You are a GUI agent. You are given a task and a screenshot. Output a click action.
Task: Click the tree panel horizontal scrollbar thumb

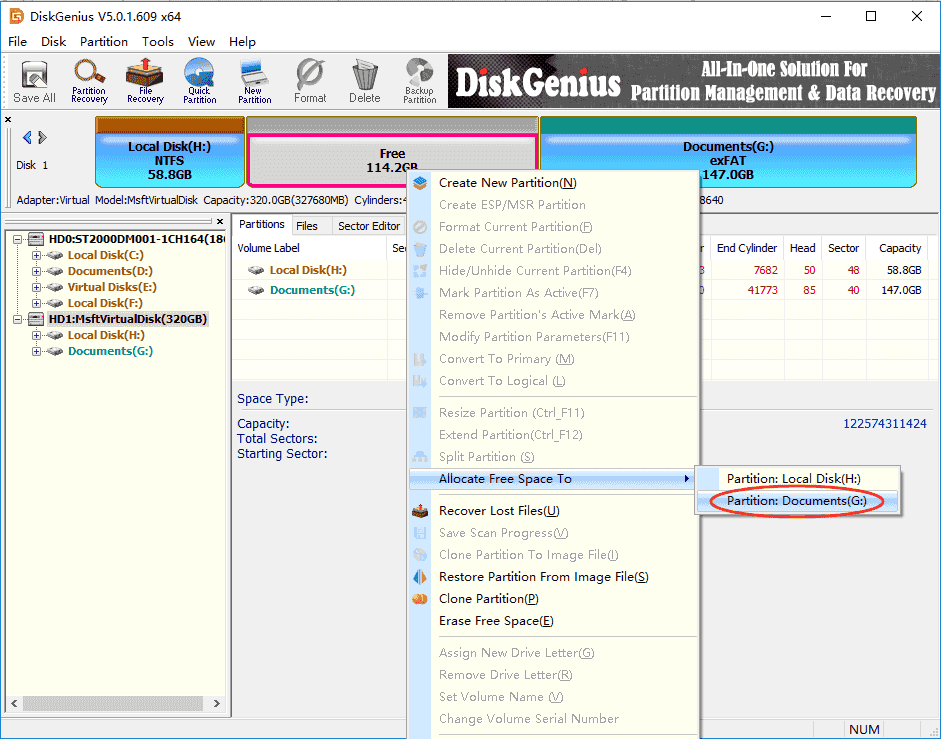(113, 703)
